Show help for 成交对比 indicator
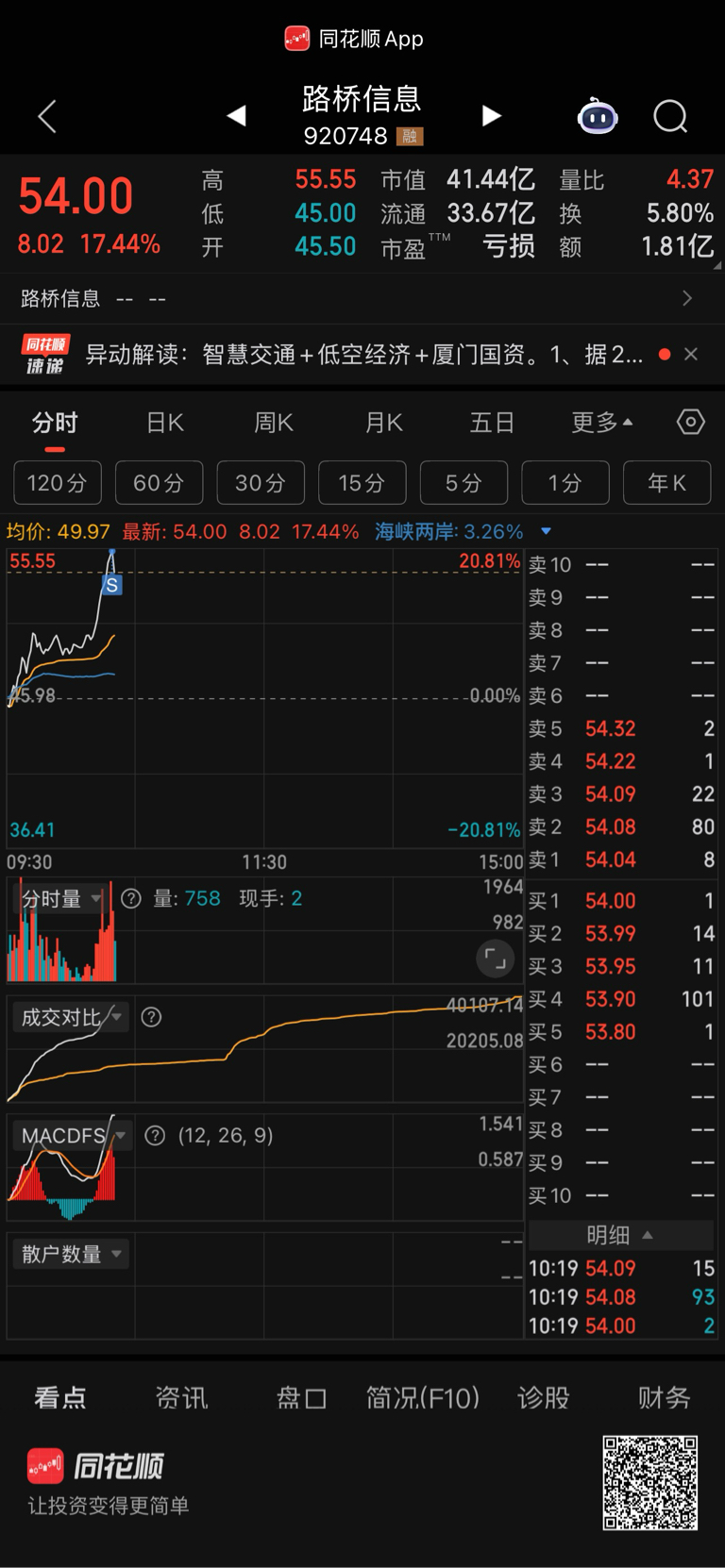725x1568 pixels. (x=151, y=1017)
